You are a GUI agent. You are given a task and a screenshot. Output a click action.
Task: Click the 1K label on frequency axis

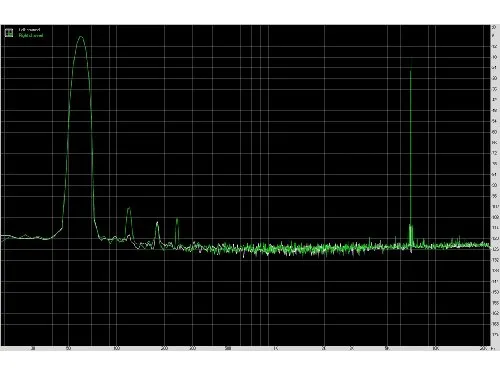click(276, 349)
